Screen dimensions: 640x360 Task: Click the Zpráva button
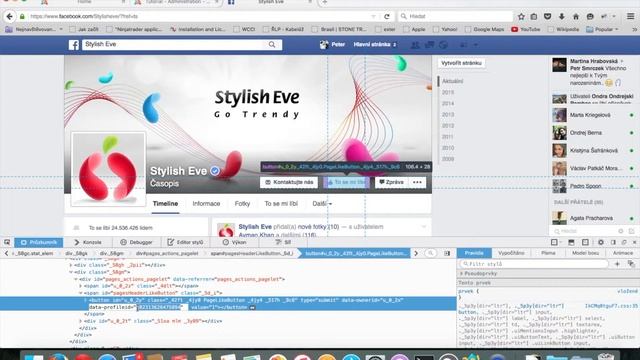[x=391, y=182]
